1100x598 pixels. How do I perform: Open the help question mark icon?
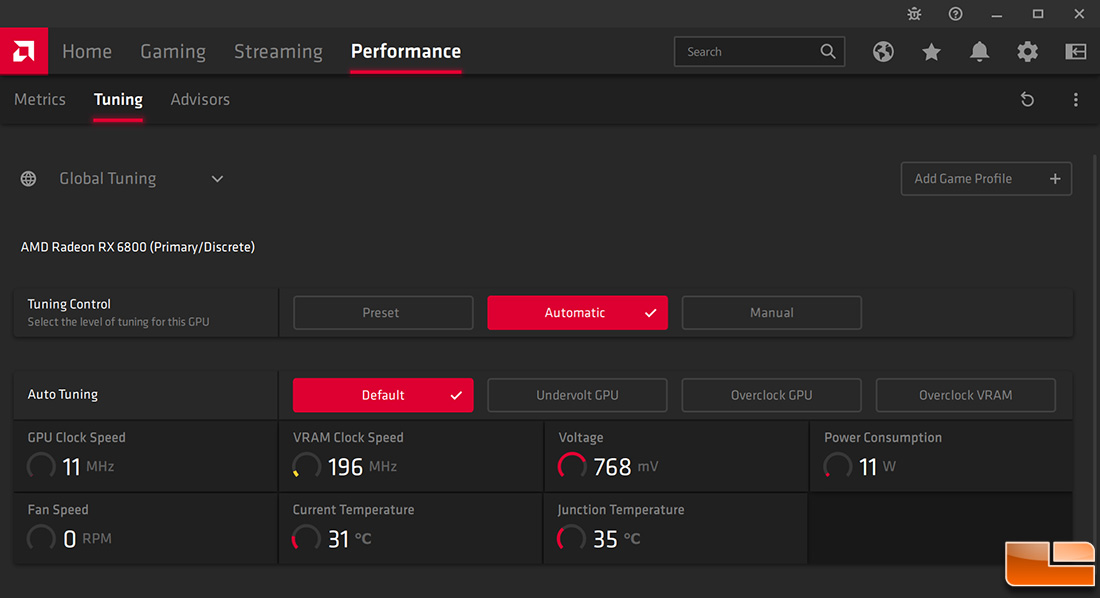pos(955,14)
